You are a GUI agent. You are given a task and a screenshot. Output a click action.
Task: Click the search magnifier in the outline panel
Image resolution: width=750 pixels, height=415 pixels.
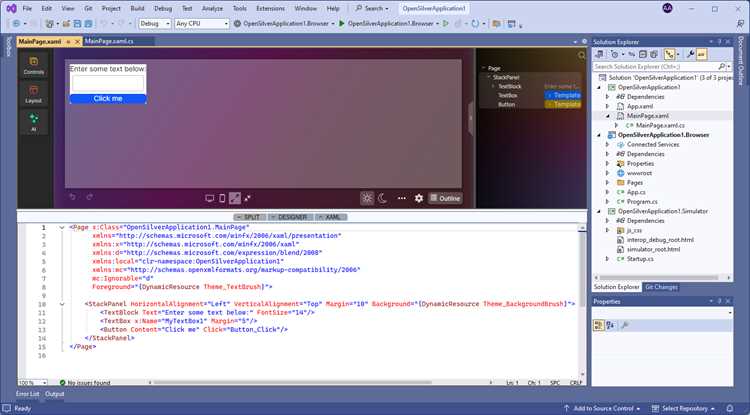click(x=582, y=55)
